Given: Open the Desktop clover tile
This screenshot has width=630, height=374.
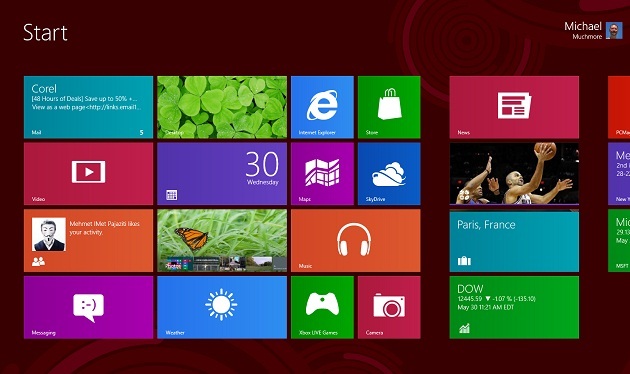Looking at the screenshot, I should 222,107.
